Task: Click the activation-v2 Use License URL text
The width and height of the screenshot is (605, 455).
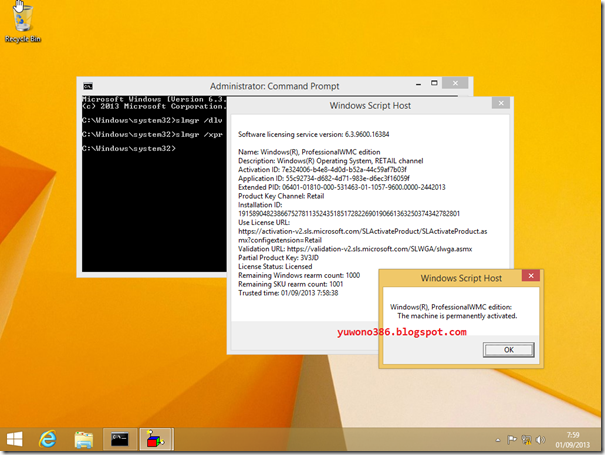Action: tap(363, 236)
